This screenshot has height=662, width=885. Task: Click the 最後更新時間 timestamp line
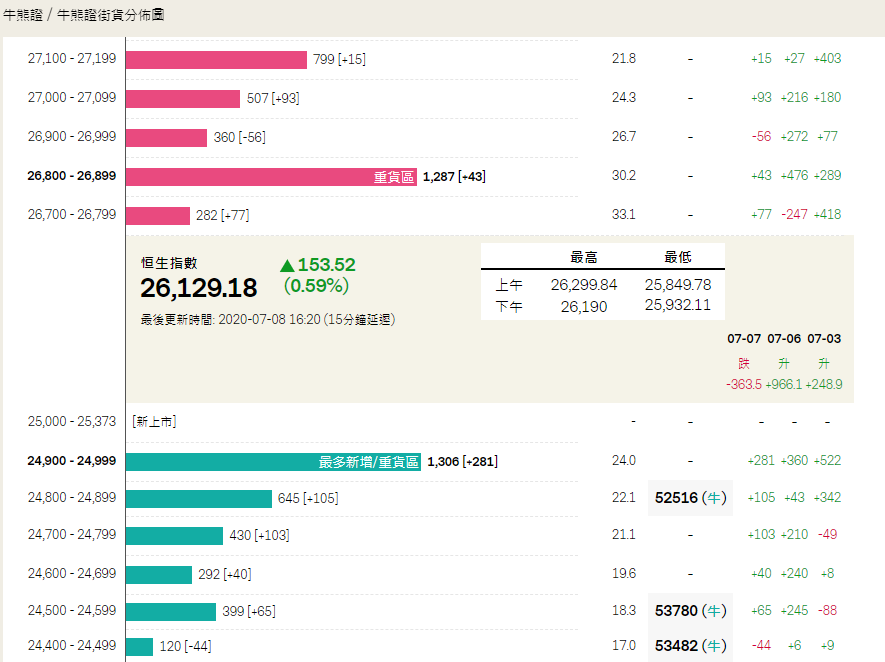268,319
